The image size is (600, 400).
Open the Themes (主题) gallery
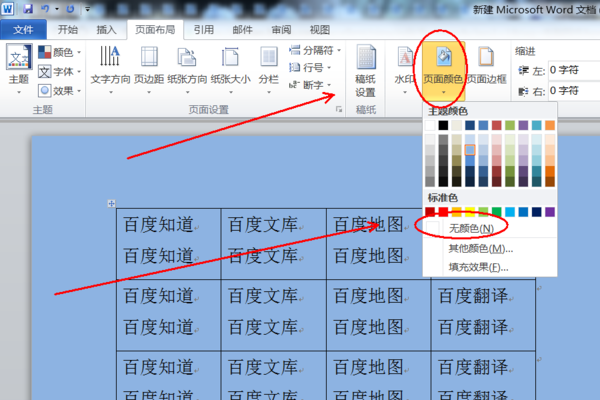18,69
